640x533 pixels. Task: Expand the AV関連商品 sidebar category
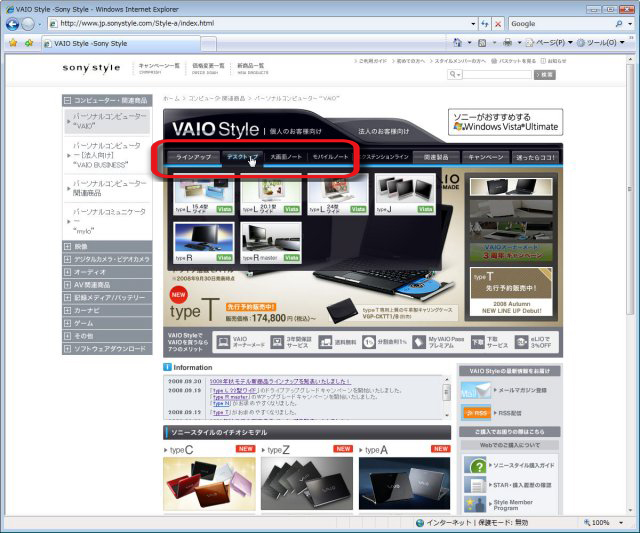(67, 285)
